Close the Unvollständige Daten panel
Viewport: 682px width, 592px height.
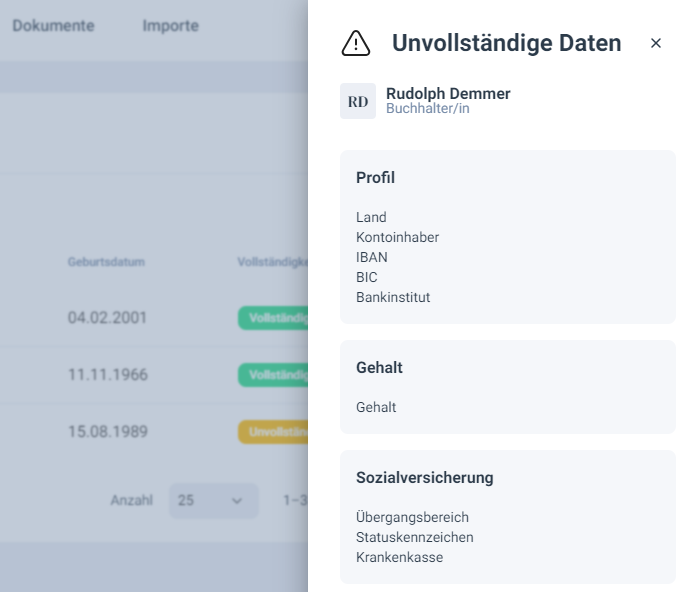point(656,43)
